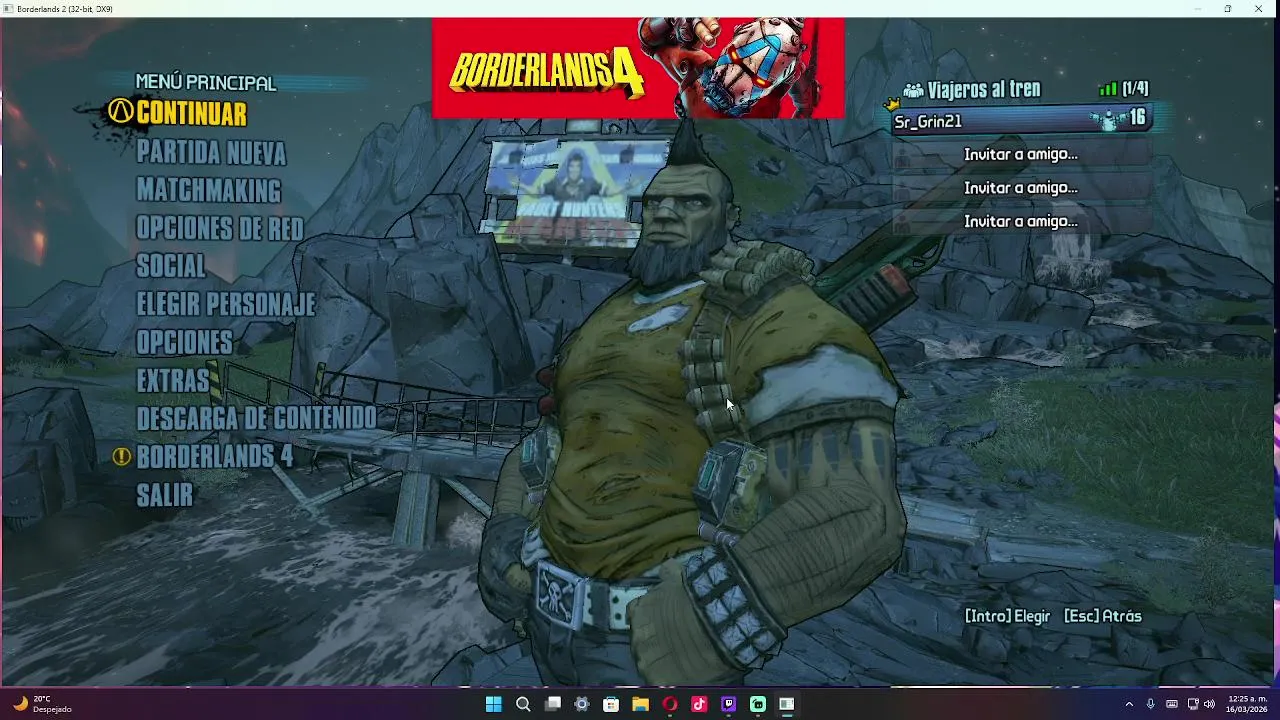Viewport: 1280px width, 720px height.
Task: Choose ELEGIR PERSONAJE
Action: click(225, 305)
